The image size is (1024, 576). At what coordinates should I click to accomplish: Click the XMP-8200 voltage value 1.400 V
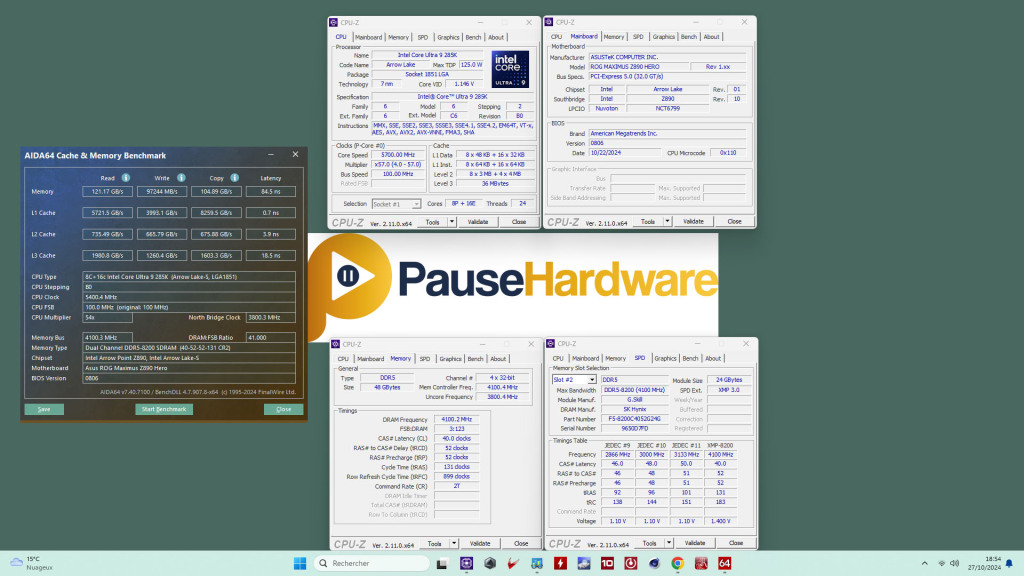(720, 521)
